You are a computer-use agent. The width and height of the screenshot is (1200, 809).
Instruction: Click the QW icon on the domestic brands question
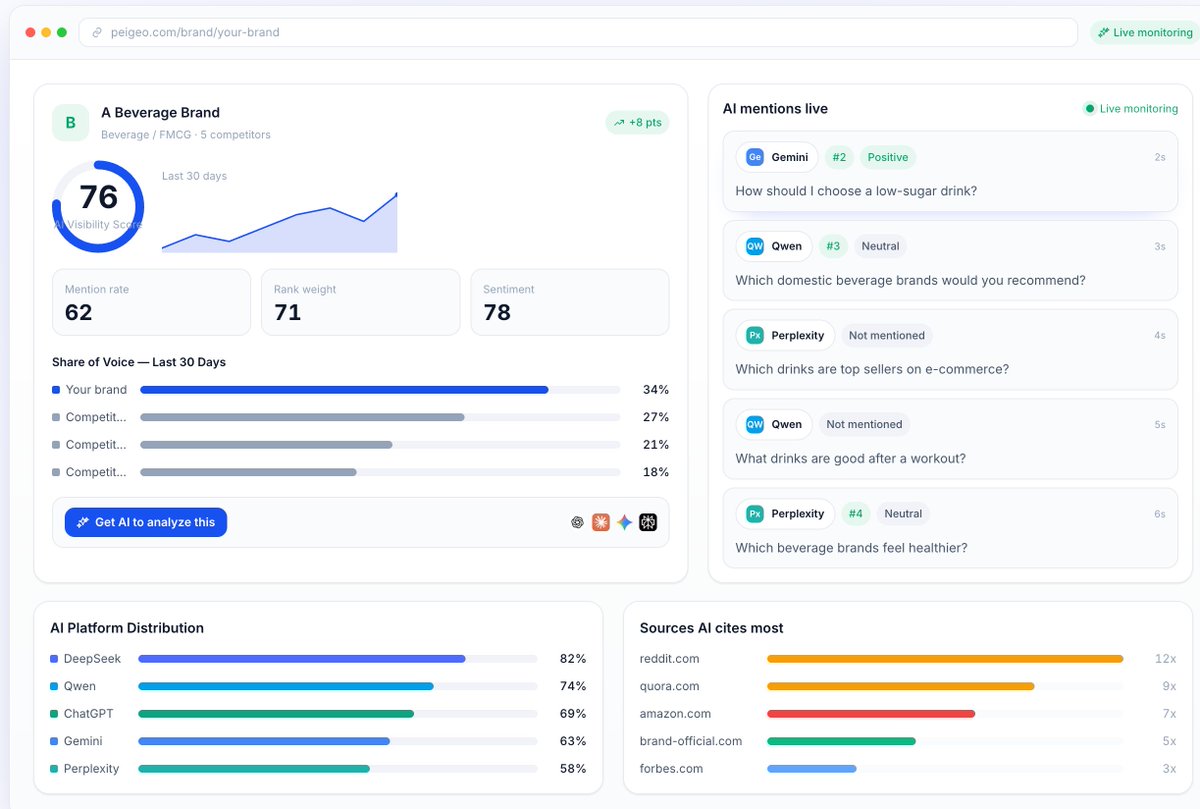[755, 246]
